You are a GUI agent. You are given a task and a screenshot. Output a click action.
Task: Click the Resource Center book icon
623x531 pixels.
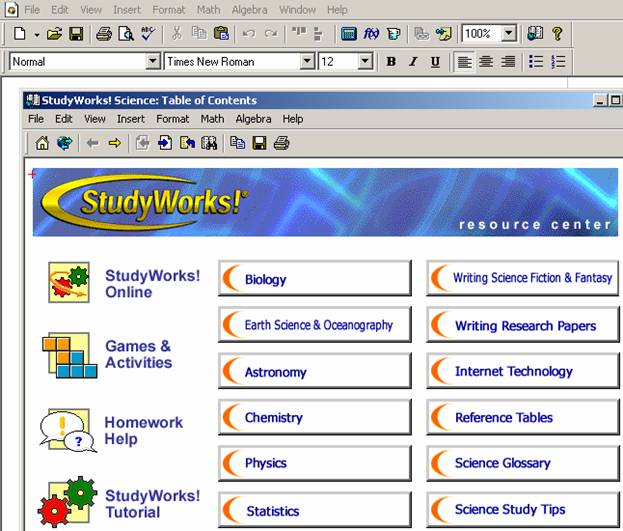(535, 34)
